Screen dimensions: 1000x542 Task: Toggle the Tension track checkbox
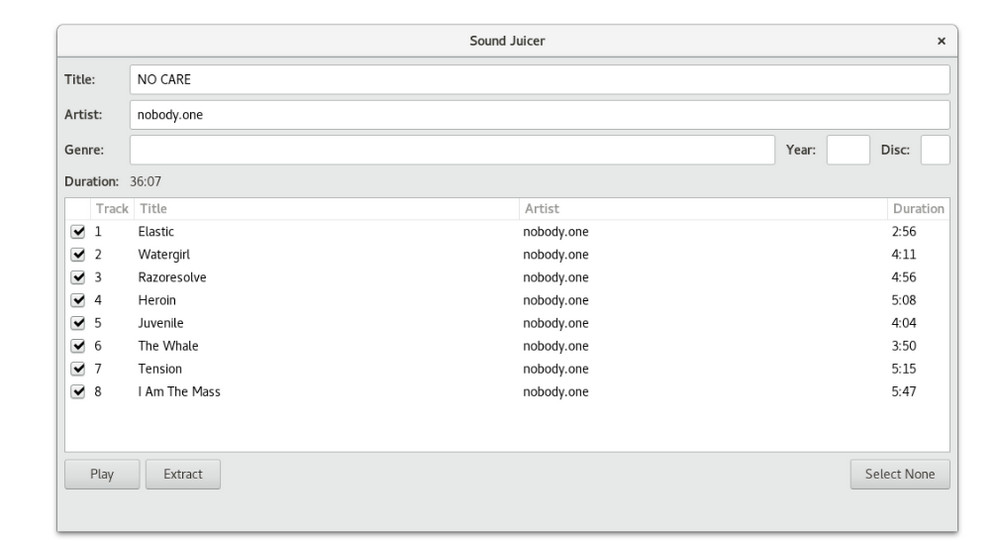78,369
